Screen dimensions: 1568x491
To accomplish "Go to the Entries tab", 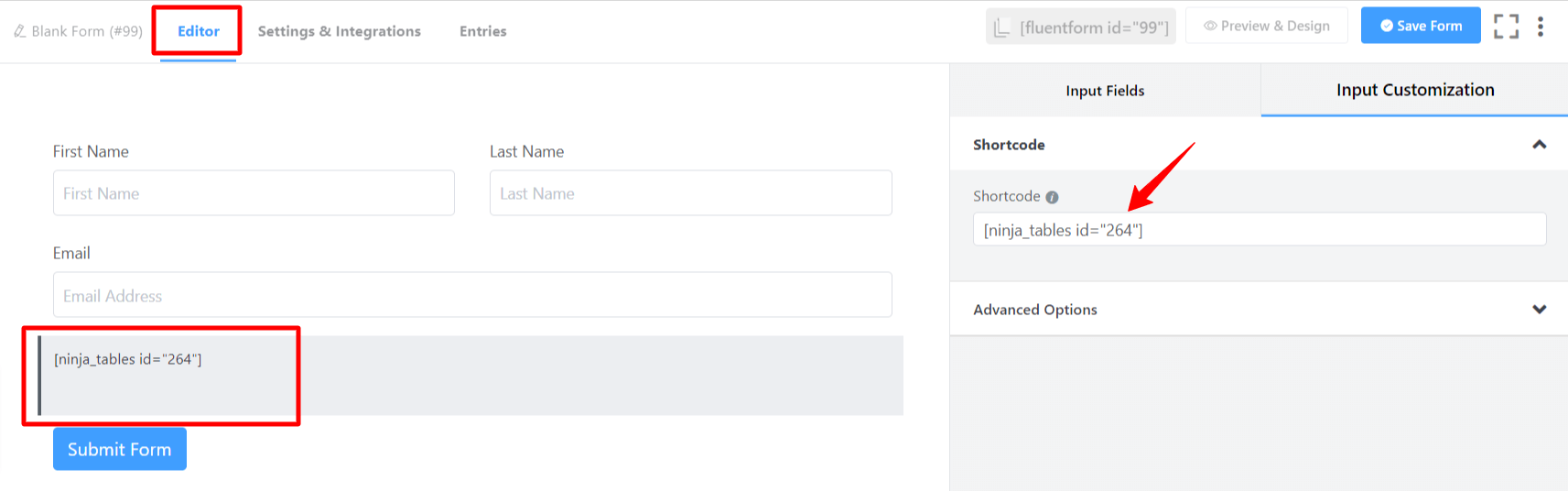I will [483, 31].
